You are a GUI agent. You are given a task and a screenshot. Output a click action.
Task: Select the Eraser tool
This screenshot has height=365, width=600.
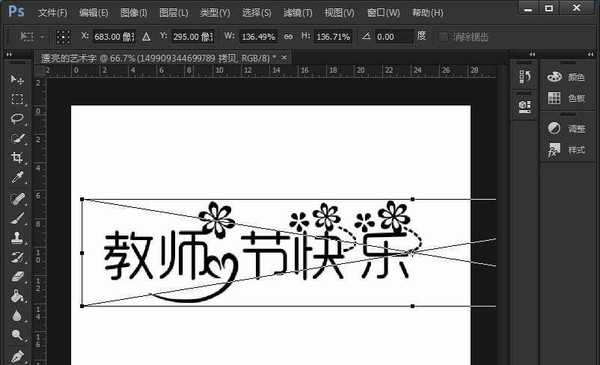tap(17, 276)
